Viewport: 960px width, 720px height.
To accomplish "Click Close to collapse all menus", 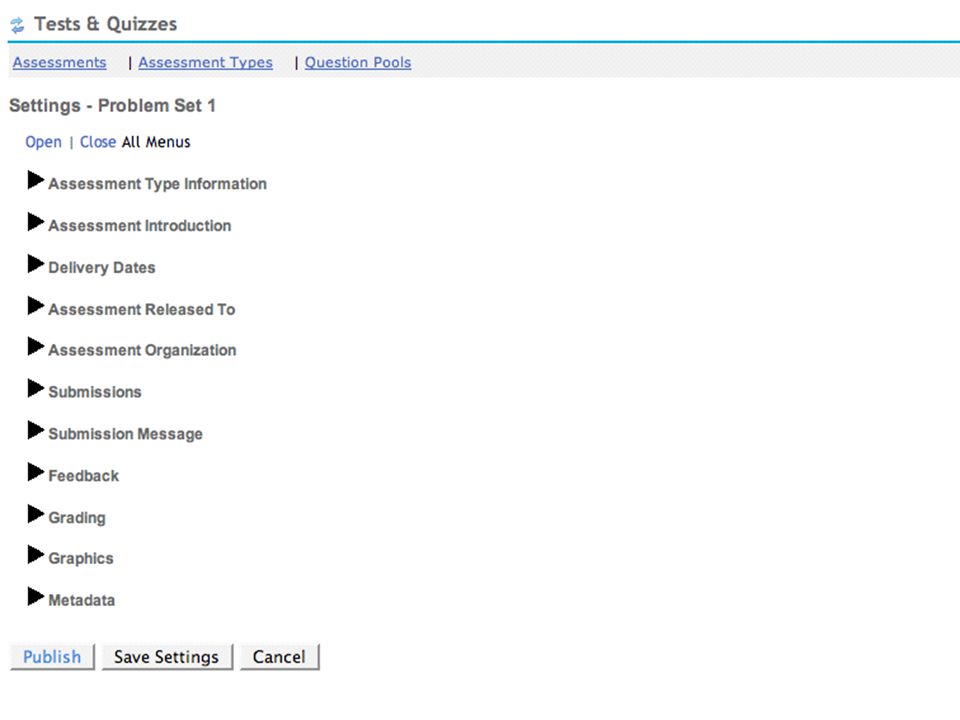I will coord(98,142).
